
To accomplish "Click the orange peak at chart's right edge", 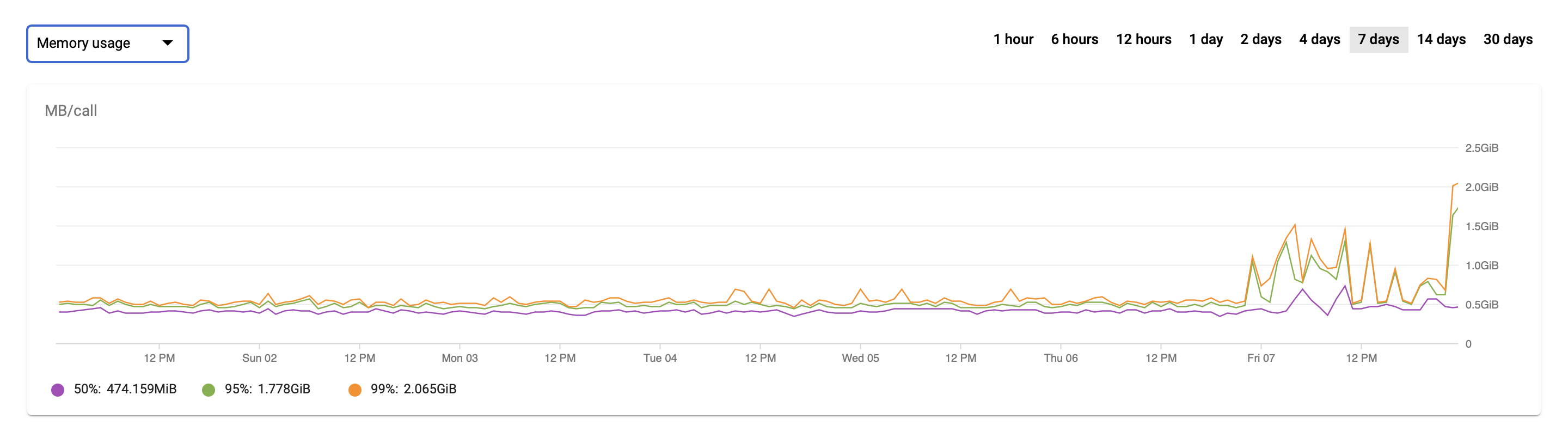I will coord(1455,184).
